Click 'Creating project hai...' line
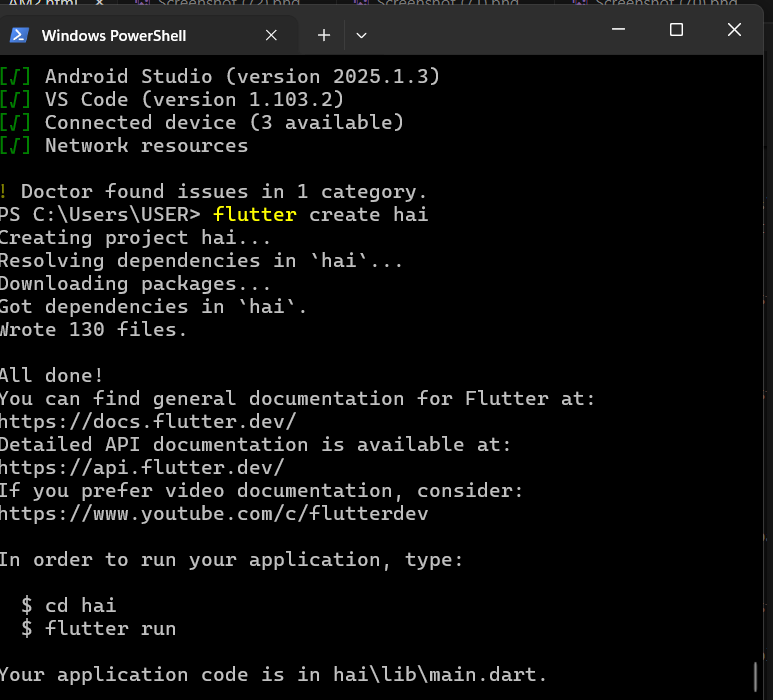Screen dimensions: 773x700 [x=135, y=238]
